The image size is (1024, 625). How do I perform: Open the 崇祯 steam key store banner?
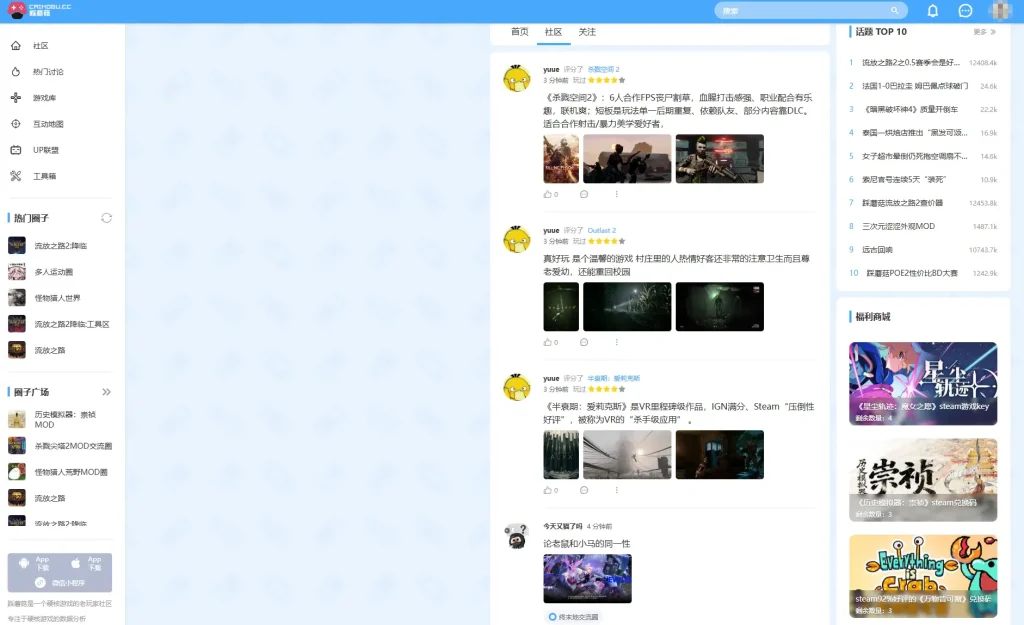click(923, 480)
